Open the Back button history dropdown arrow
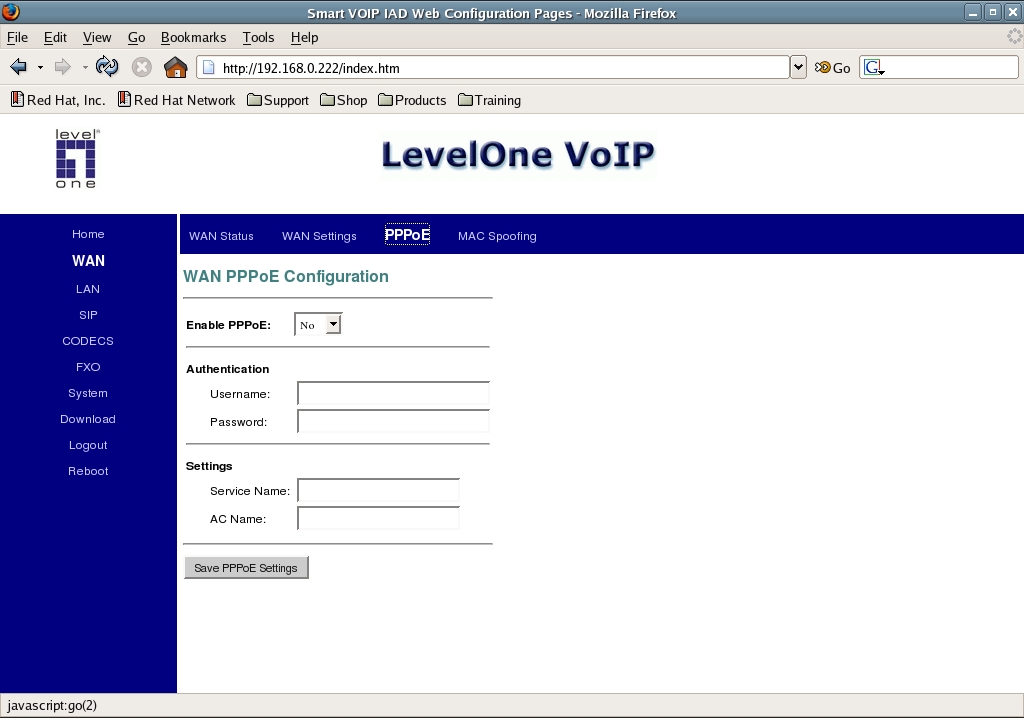 (x=40, y=67)
